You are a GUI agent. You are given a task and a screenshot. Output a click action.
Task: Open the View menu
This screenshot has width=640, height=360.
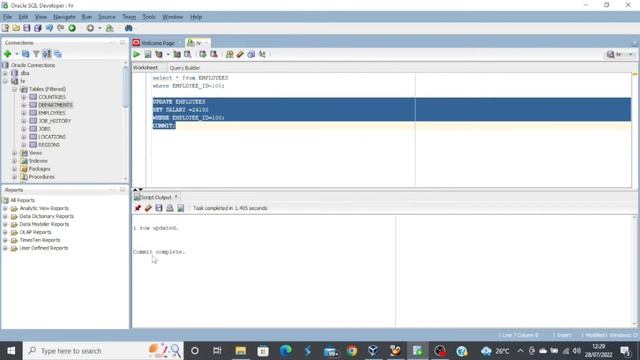[x=41, y=17]
